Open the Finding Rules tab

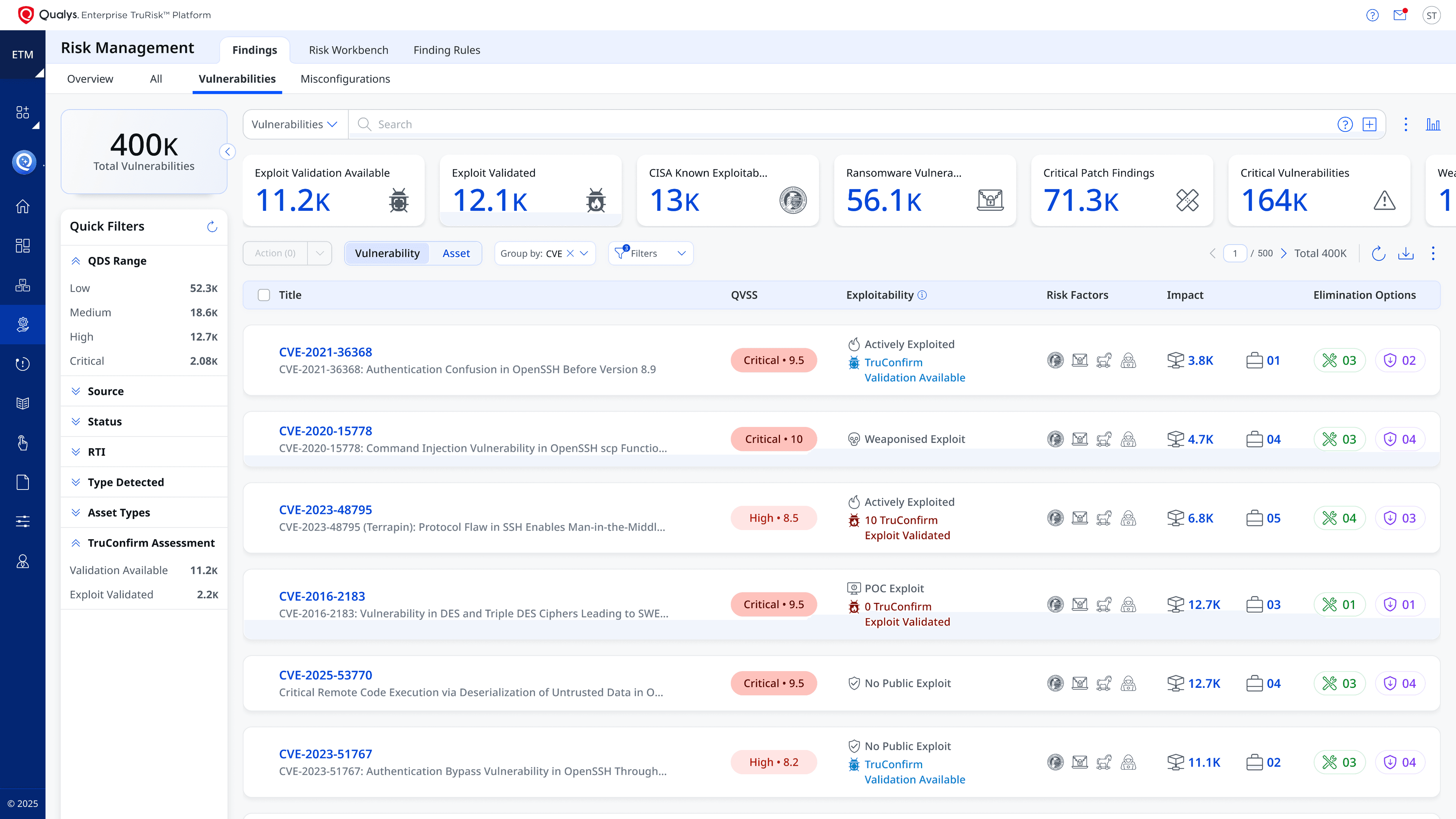coord(447,50)
